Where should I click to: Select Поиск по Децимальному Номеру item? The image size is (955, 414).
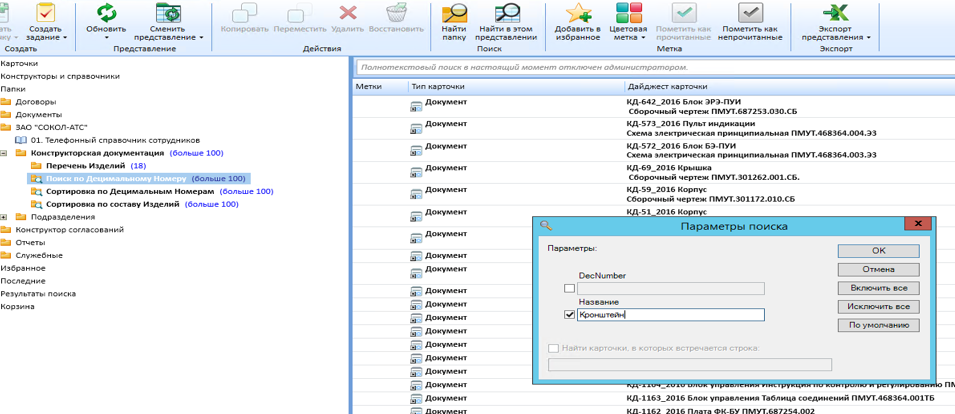tap(139, 178)
